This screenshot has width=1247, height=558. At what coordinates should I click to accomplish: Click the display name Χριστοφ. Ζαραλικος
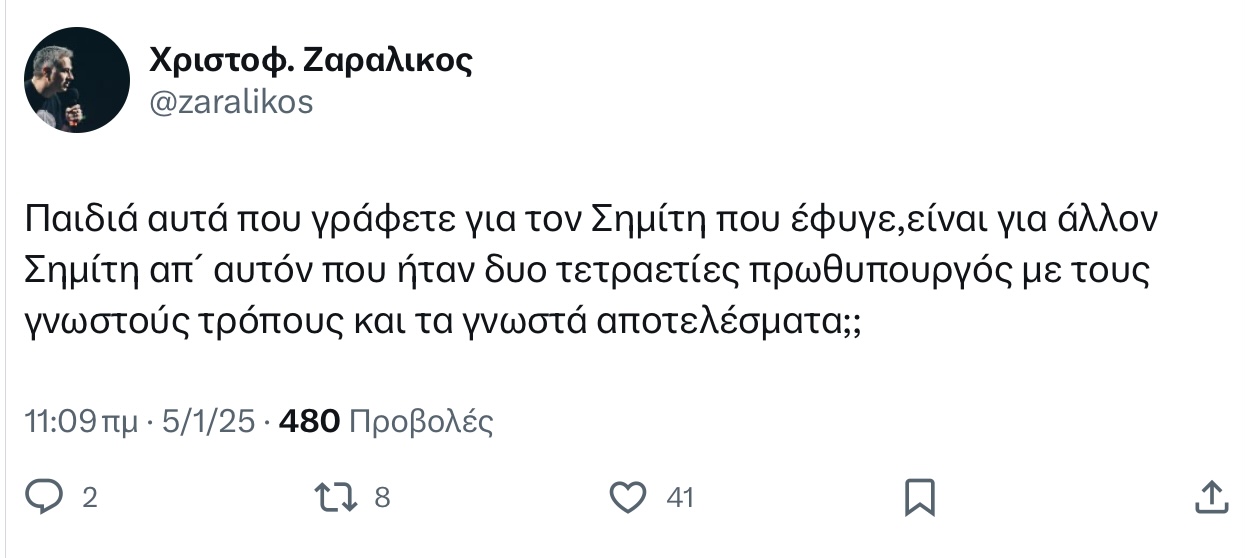(x=310, y=61)
